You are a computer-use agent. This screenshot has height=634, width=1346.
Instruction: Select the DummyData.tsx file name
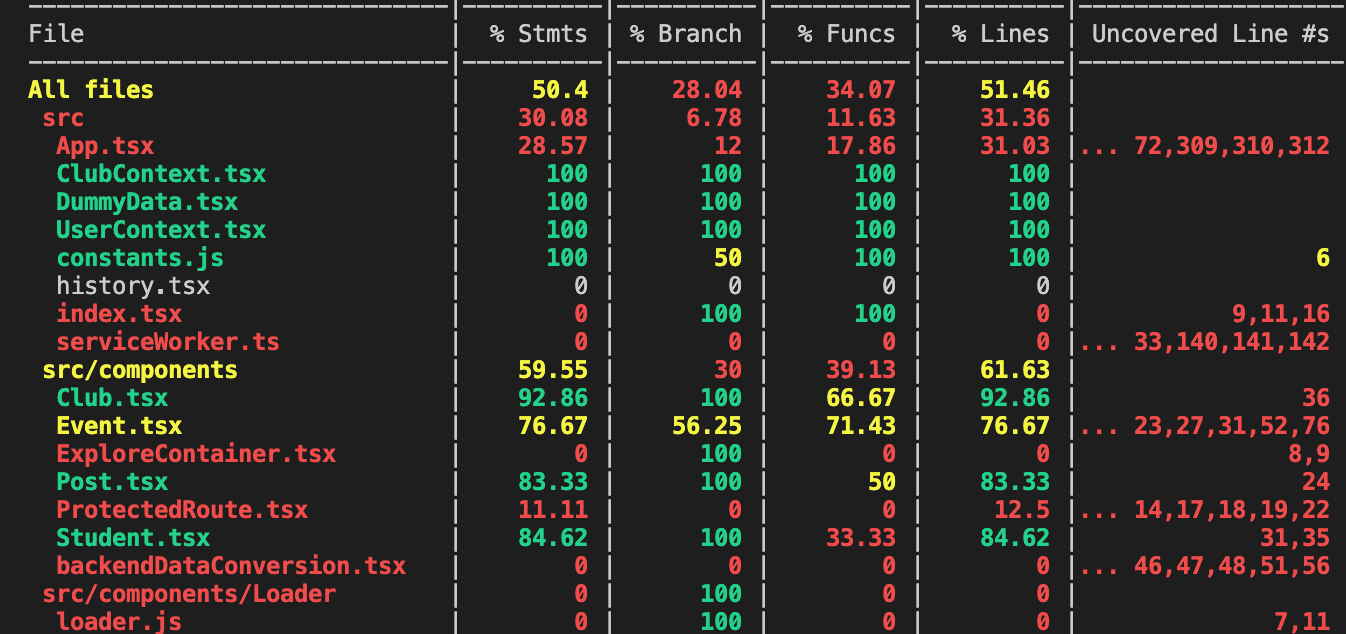[147, 202]
